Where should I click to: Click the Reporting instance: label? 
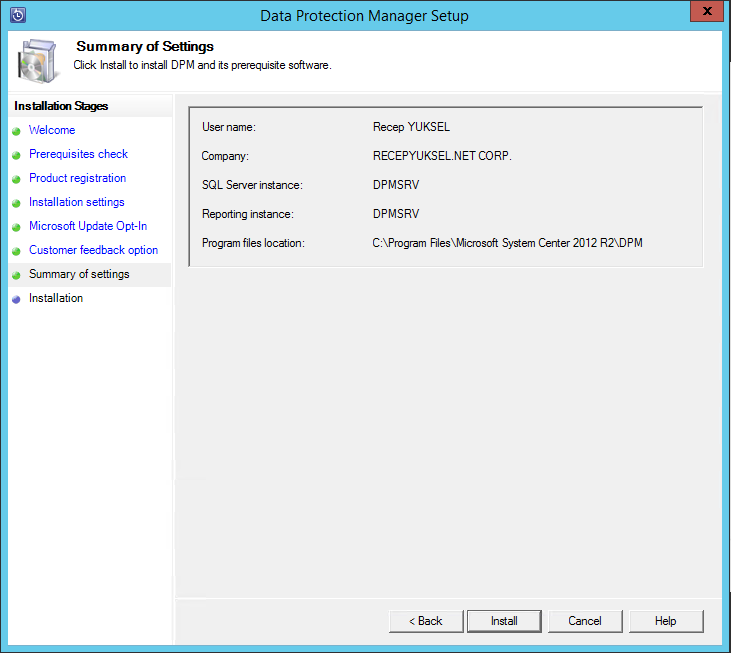coord(248,214)
